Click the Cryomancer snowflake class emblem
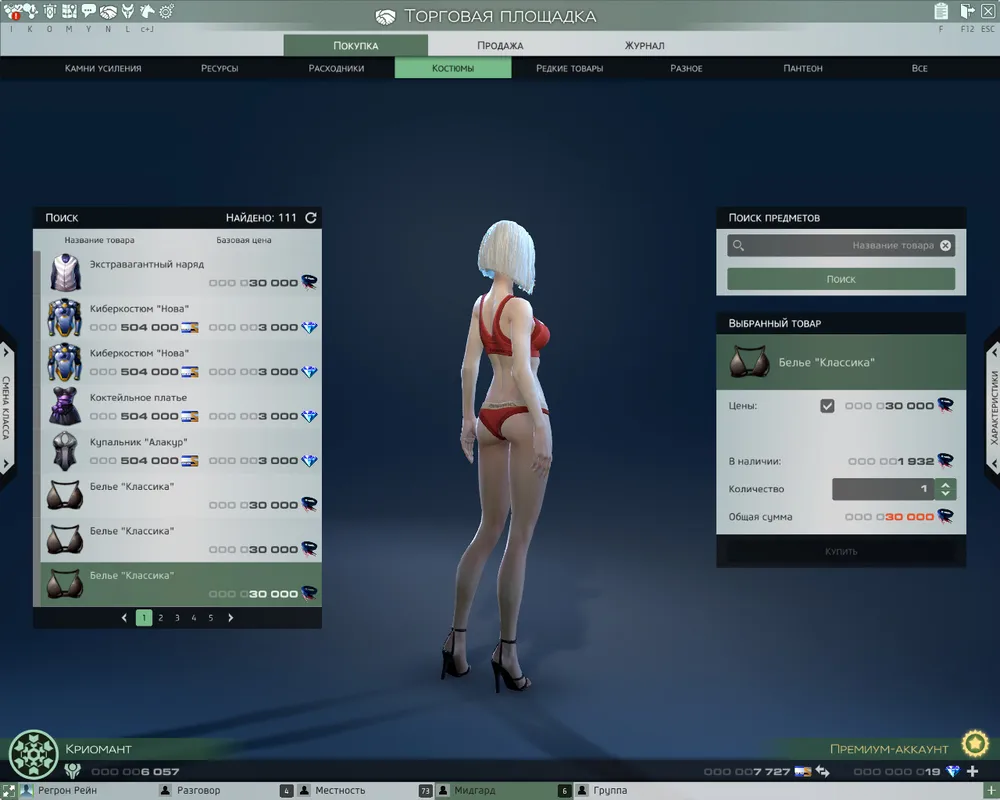Viewport: 1000px width, 800px height. pyautogui.click(x=33, y=754)
